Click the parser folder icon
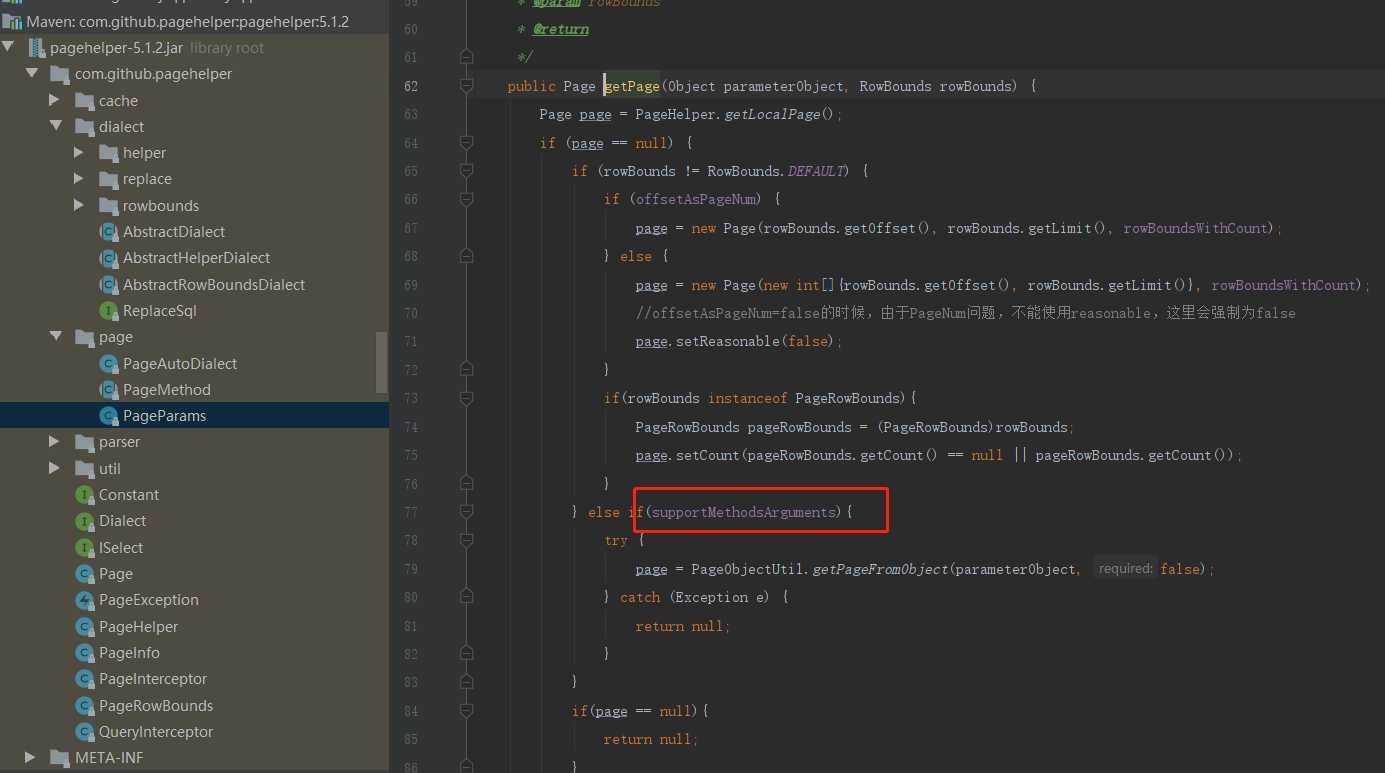This screenshot has width=1385, height=773. (84, 442)
